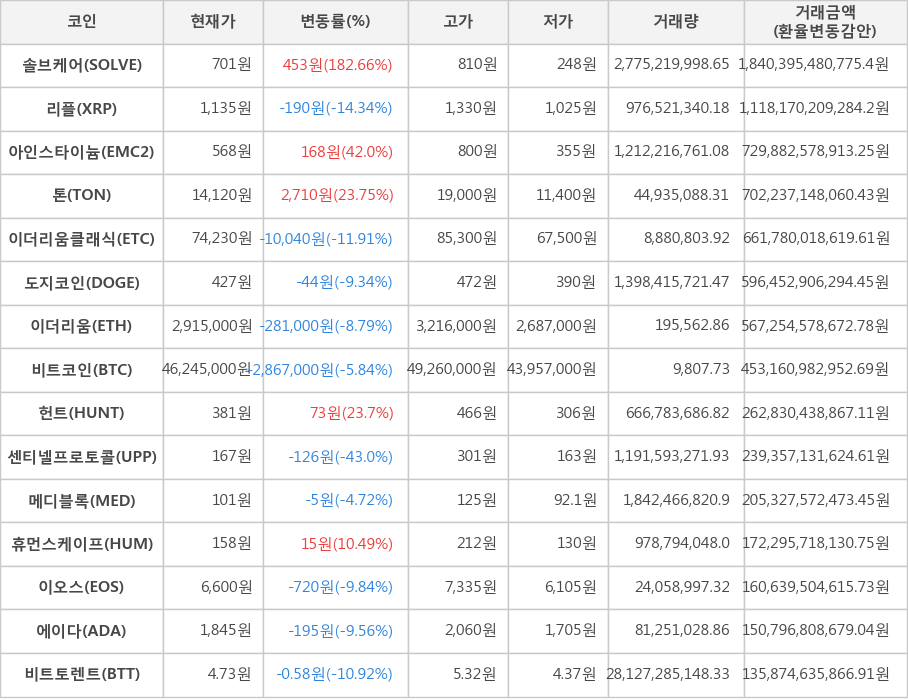
Task: Click the 코인 column header
Action: click(x=82, y=21)
